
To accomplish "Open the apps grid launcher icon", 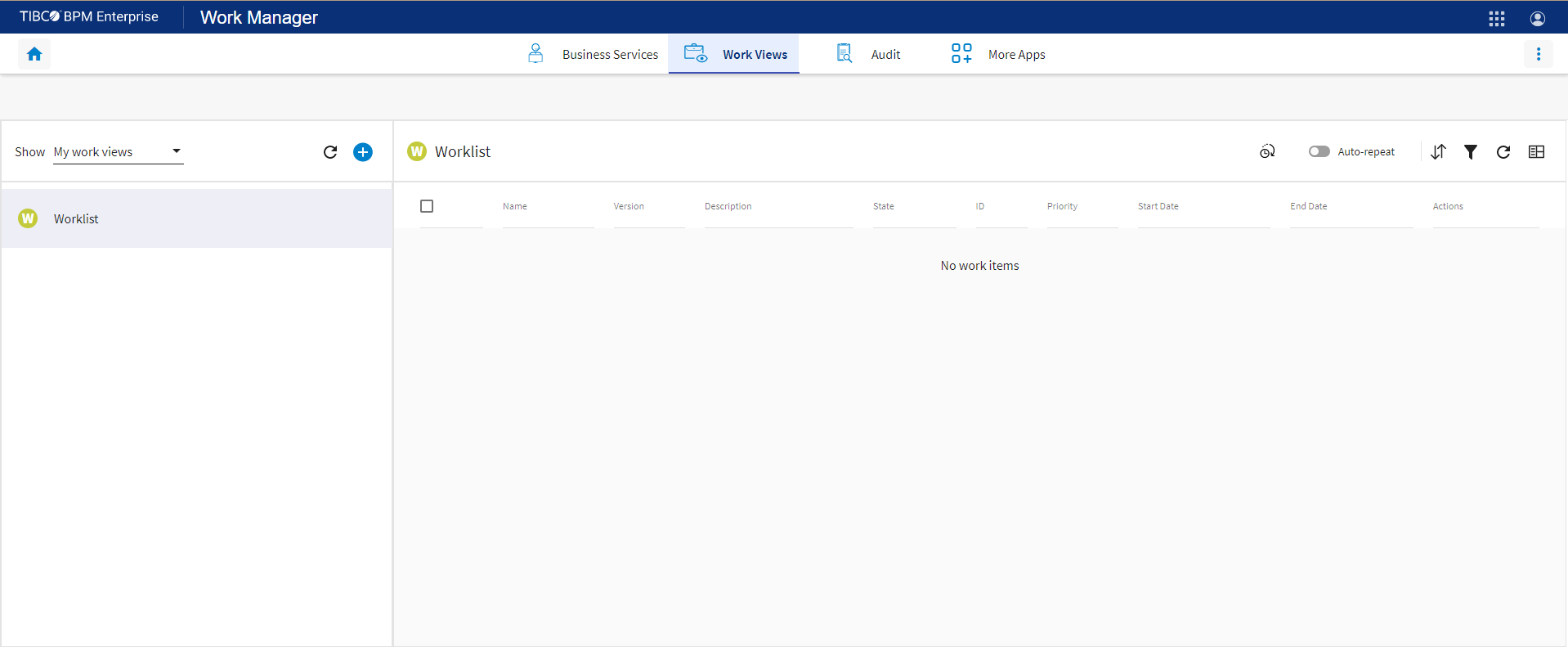I will (x=1496, y=18).
